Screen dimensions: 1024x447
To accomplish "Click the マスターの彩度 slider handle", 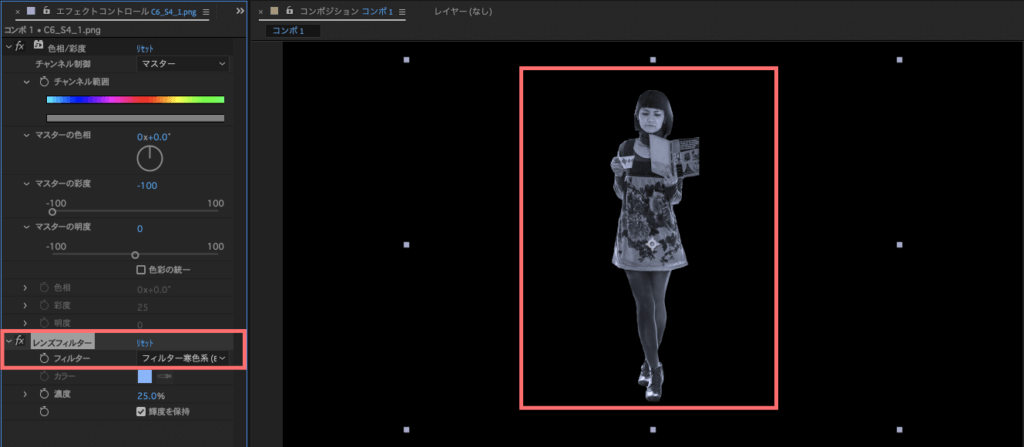I will click(52, 212).
